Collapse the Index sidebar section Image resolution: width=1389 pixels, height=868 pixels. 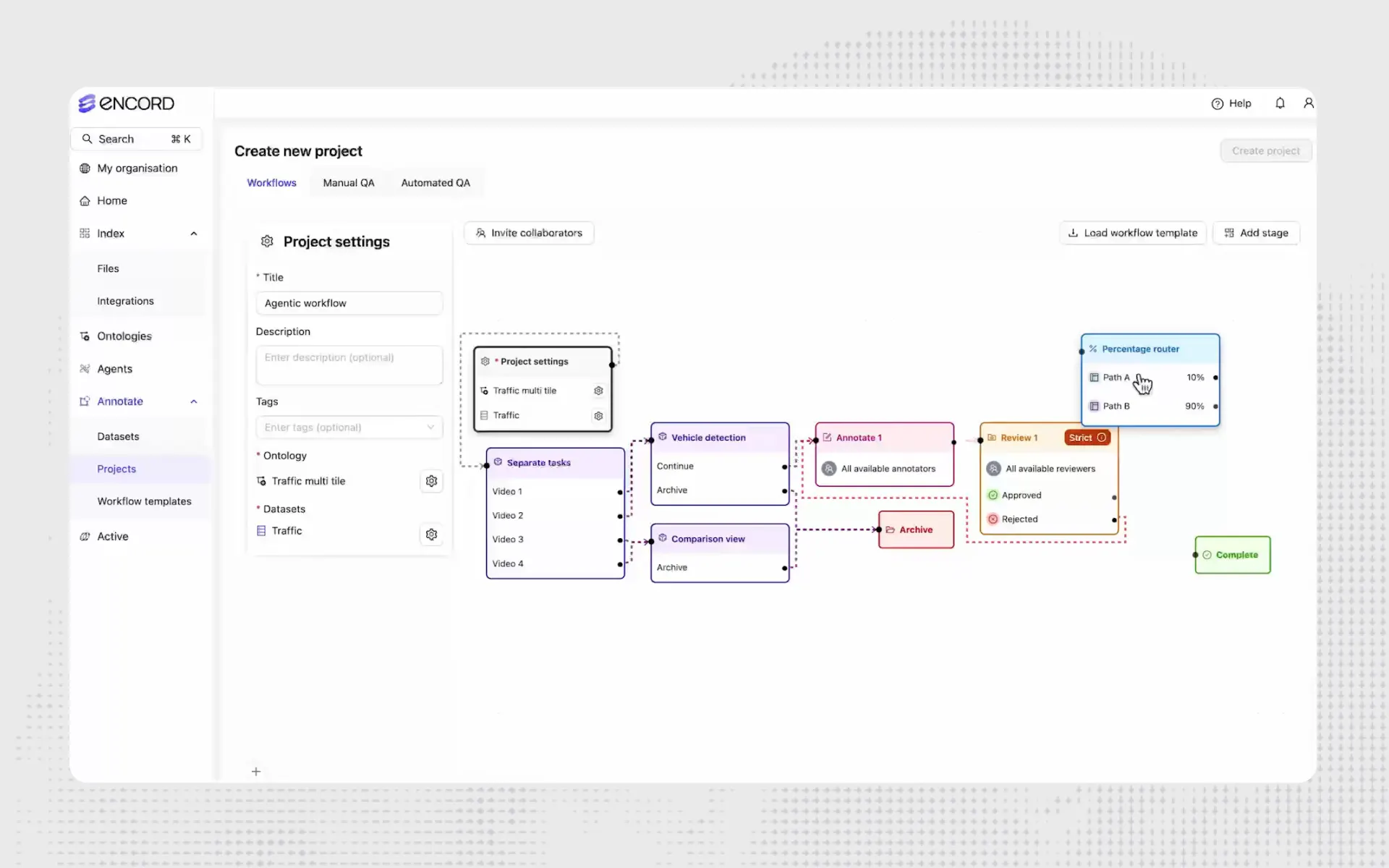(x=194, y=234)
